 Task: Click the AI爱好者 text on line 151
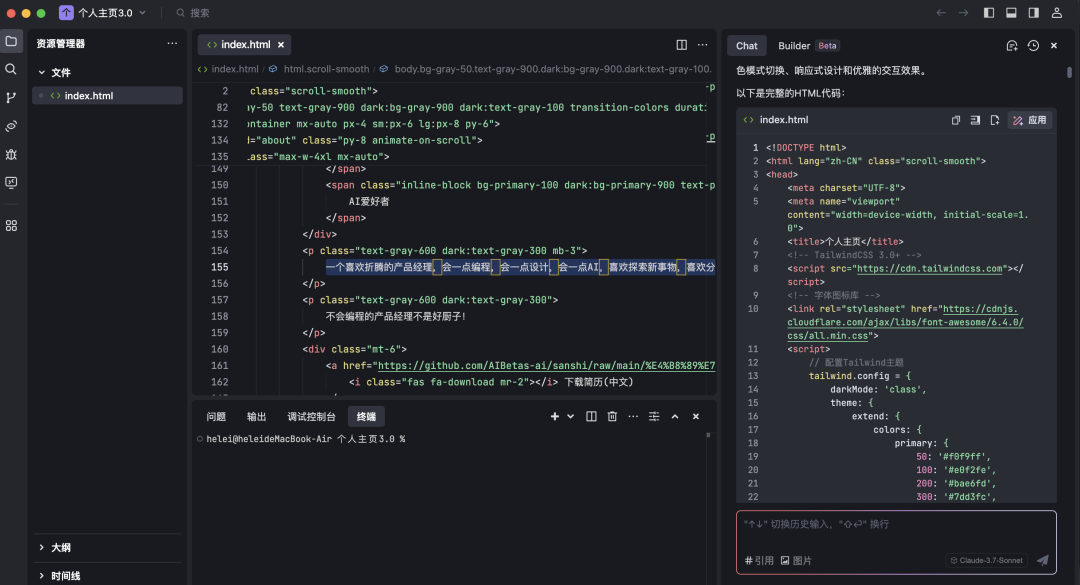click(369, 201)
